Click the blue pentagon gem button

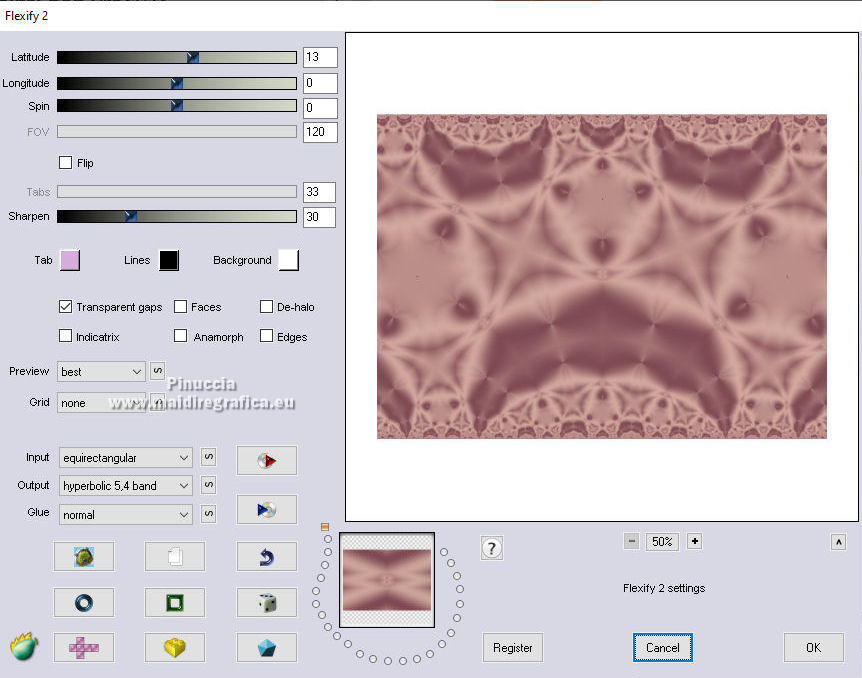266,647
